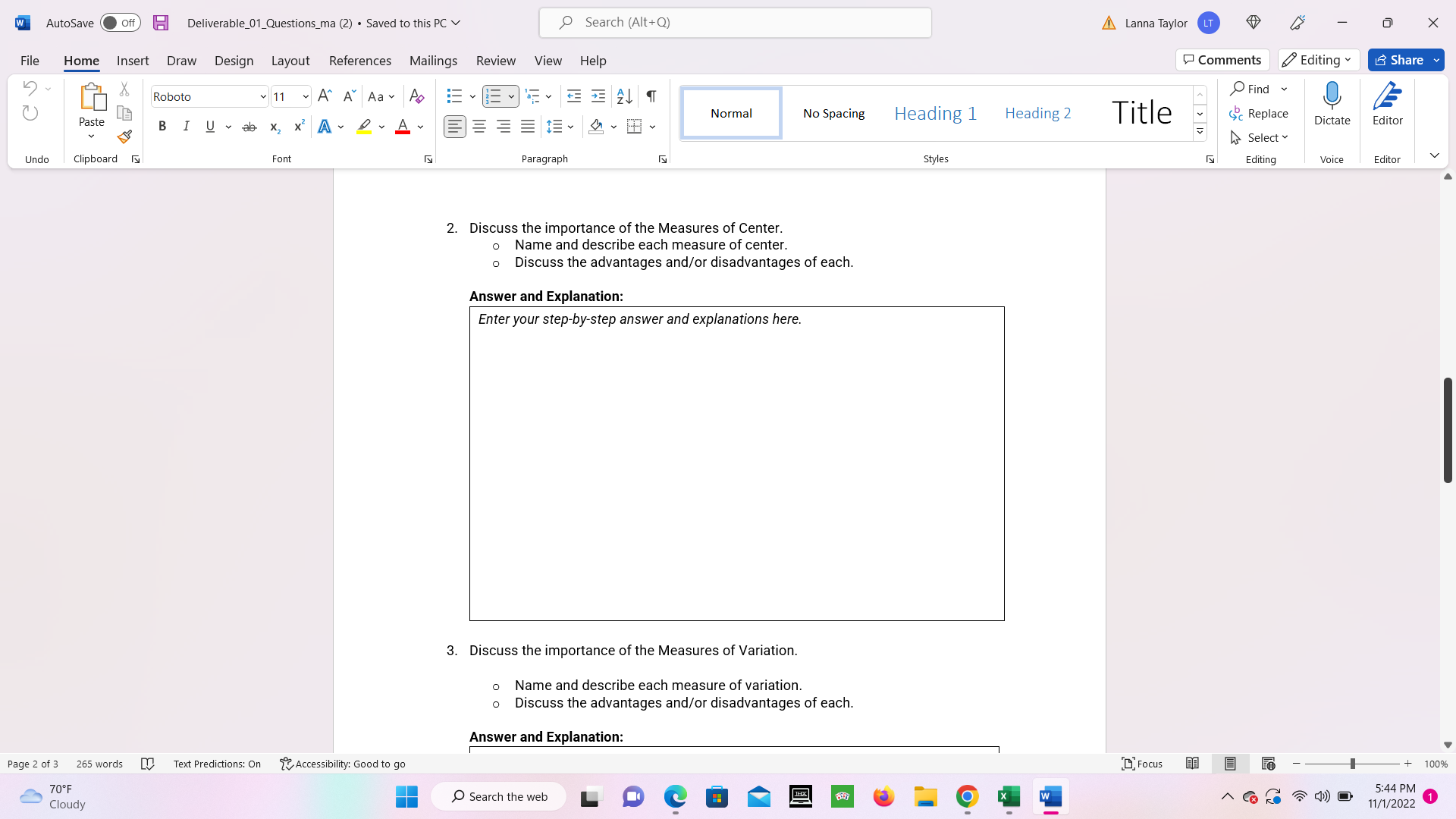Click Text Predictions status toggle

tap(217, 764)
